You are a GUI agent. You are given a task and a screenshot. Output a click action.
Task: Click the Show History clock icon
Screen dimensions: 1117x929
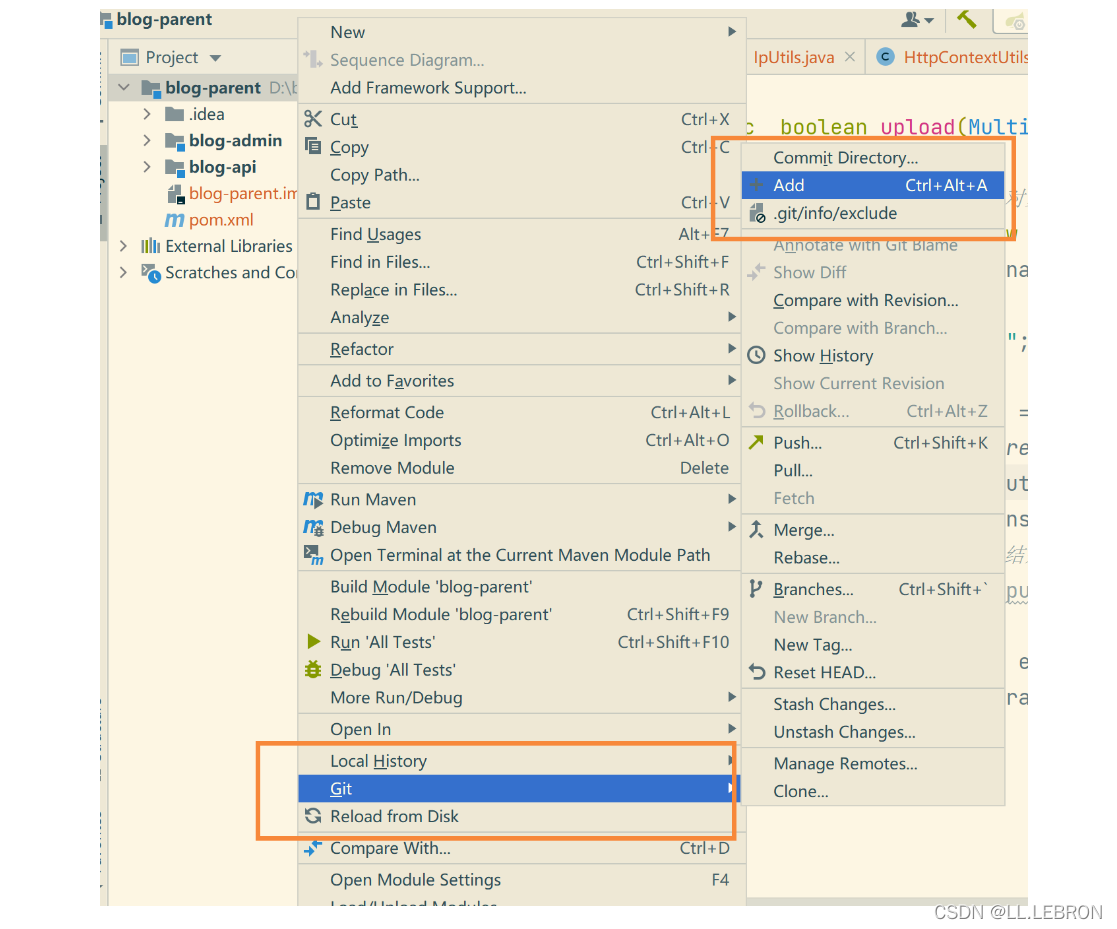tap(756, 356)
